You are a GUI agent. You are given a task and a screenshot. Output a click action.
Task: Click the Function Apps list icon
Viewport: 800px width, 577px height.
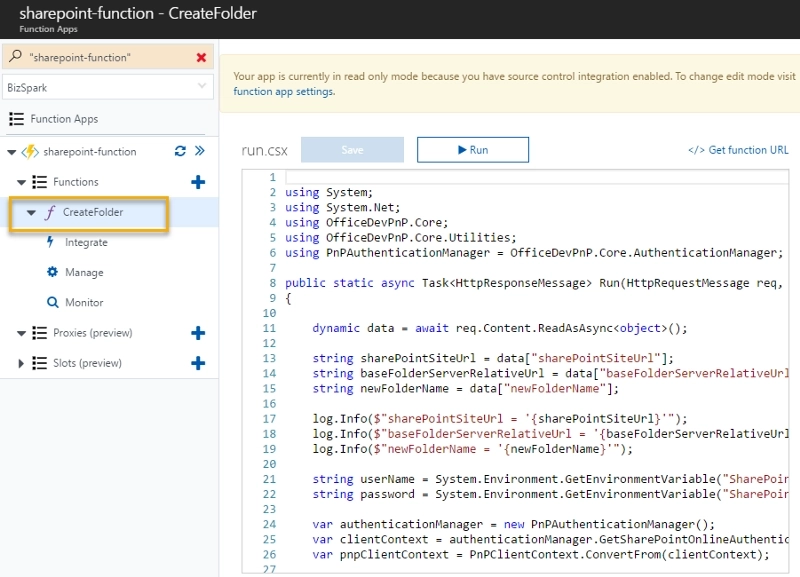click(x=16, y=119)
